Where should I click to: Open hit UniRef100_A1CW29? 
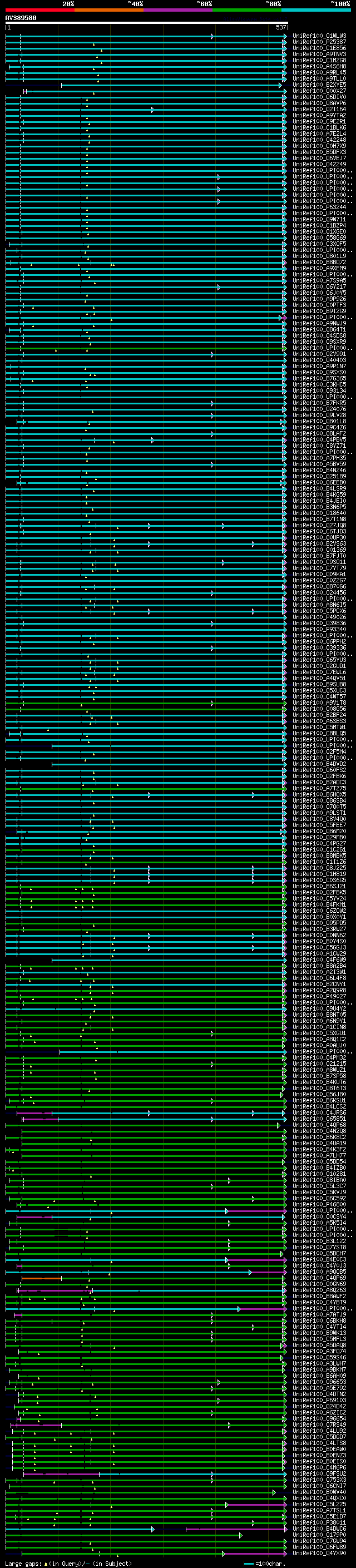tap(319, 954)
